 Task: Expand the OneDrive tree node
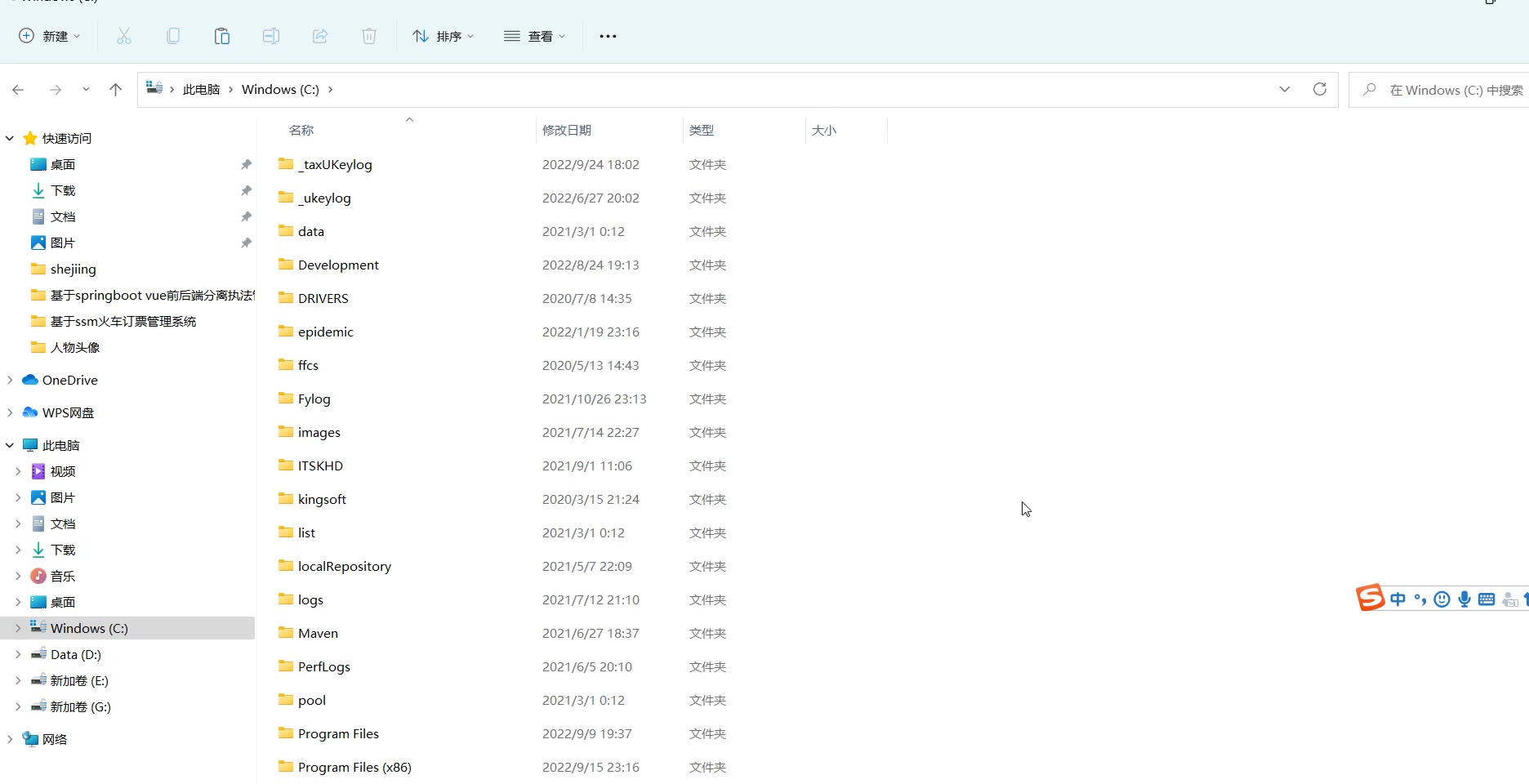coord(10,380)
